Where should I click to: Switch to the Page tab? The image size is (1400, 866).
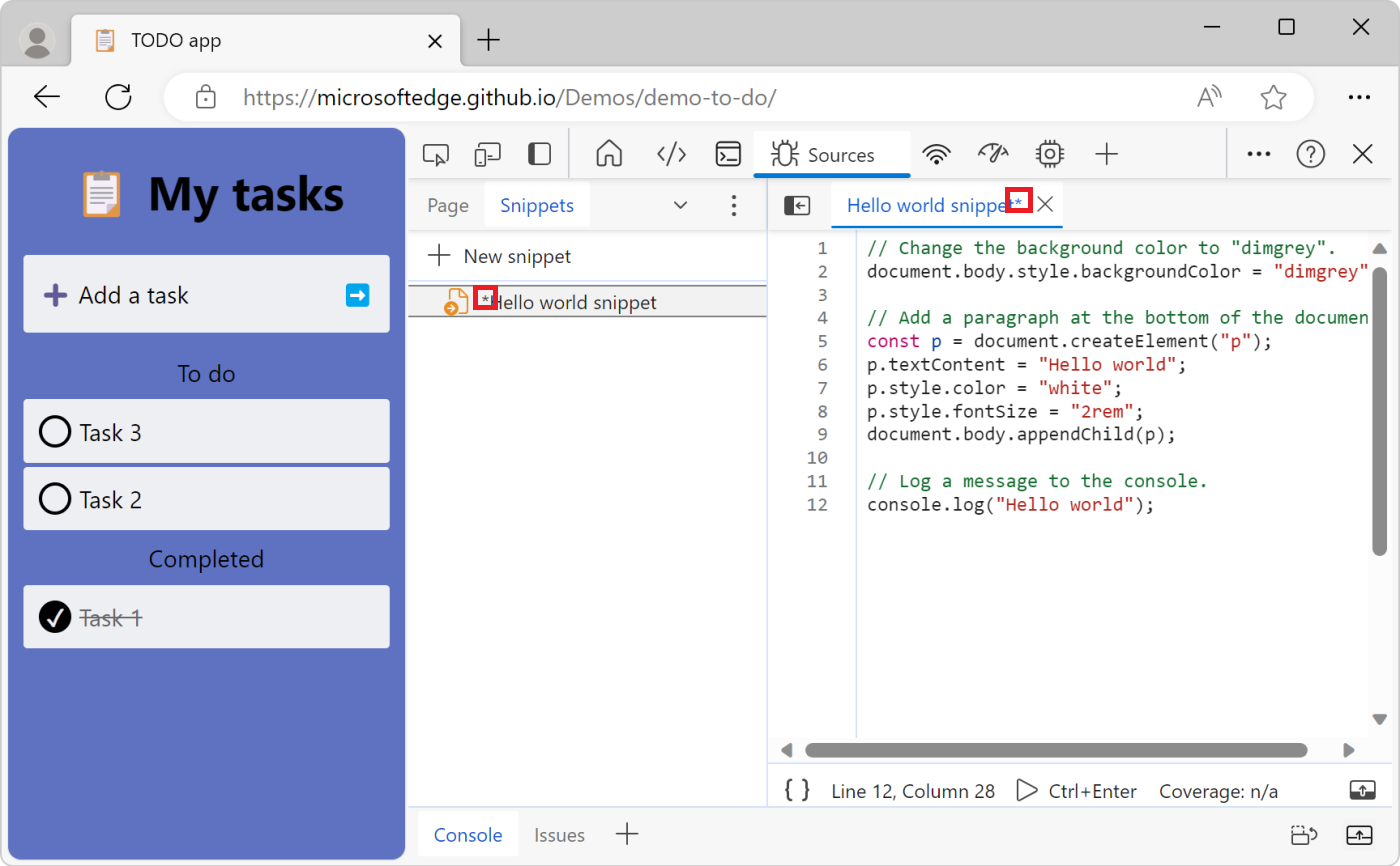click(447, 205)
